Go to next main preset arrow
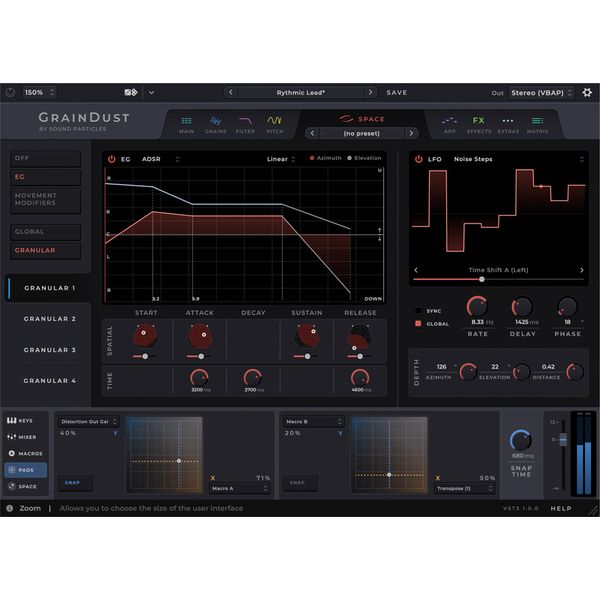 click(370, 92)
